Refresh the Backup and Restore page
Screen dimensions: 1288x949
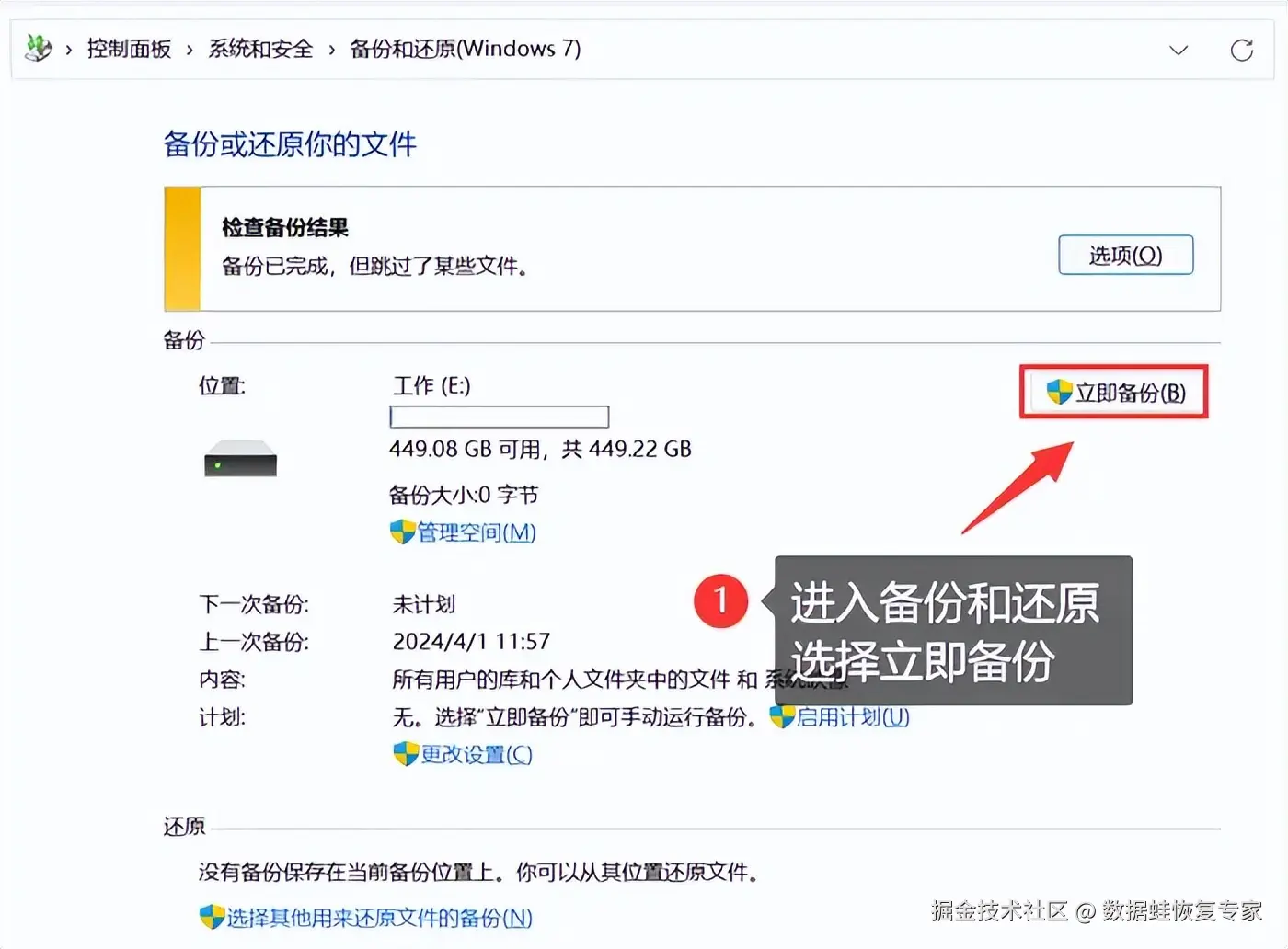1242,50
